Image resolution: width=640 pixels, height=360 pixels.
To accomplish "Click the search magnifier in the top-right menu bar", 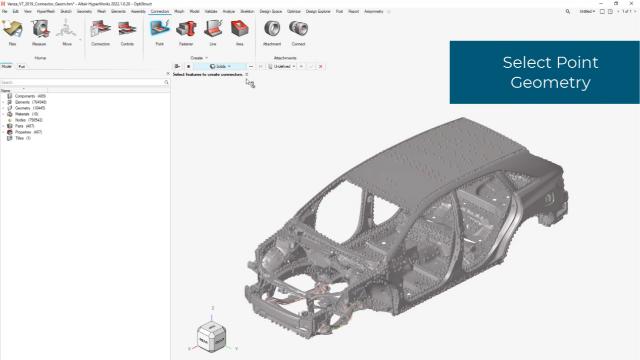I will tap(568, 11).
